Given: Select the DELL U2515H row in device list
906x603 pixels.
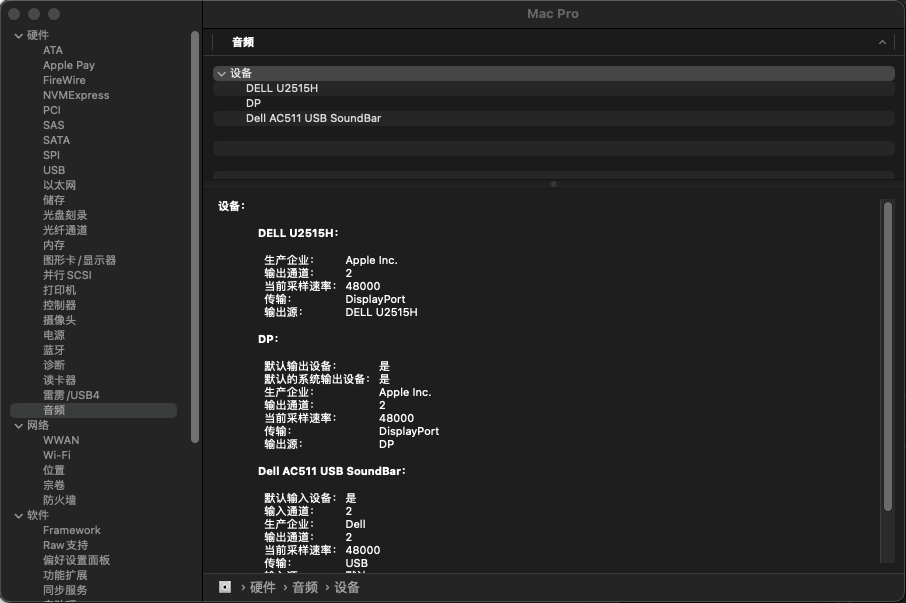Looking at the screenshot, I should 554,88.
